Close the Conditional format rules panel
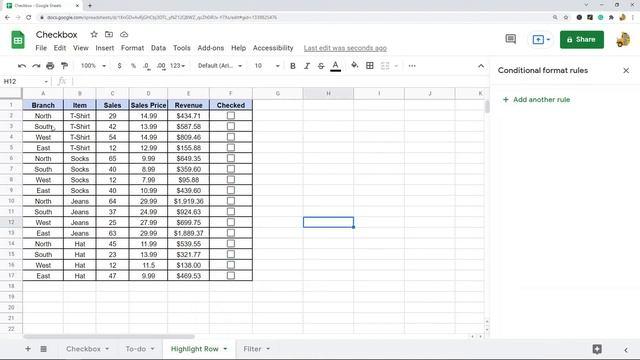Image resolution: width=640 pixels, height=360 pixels. (x=626, y=70)
